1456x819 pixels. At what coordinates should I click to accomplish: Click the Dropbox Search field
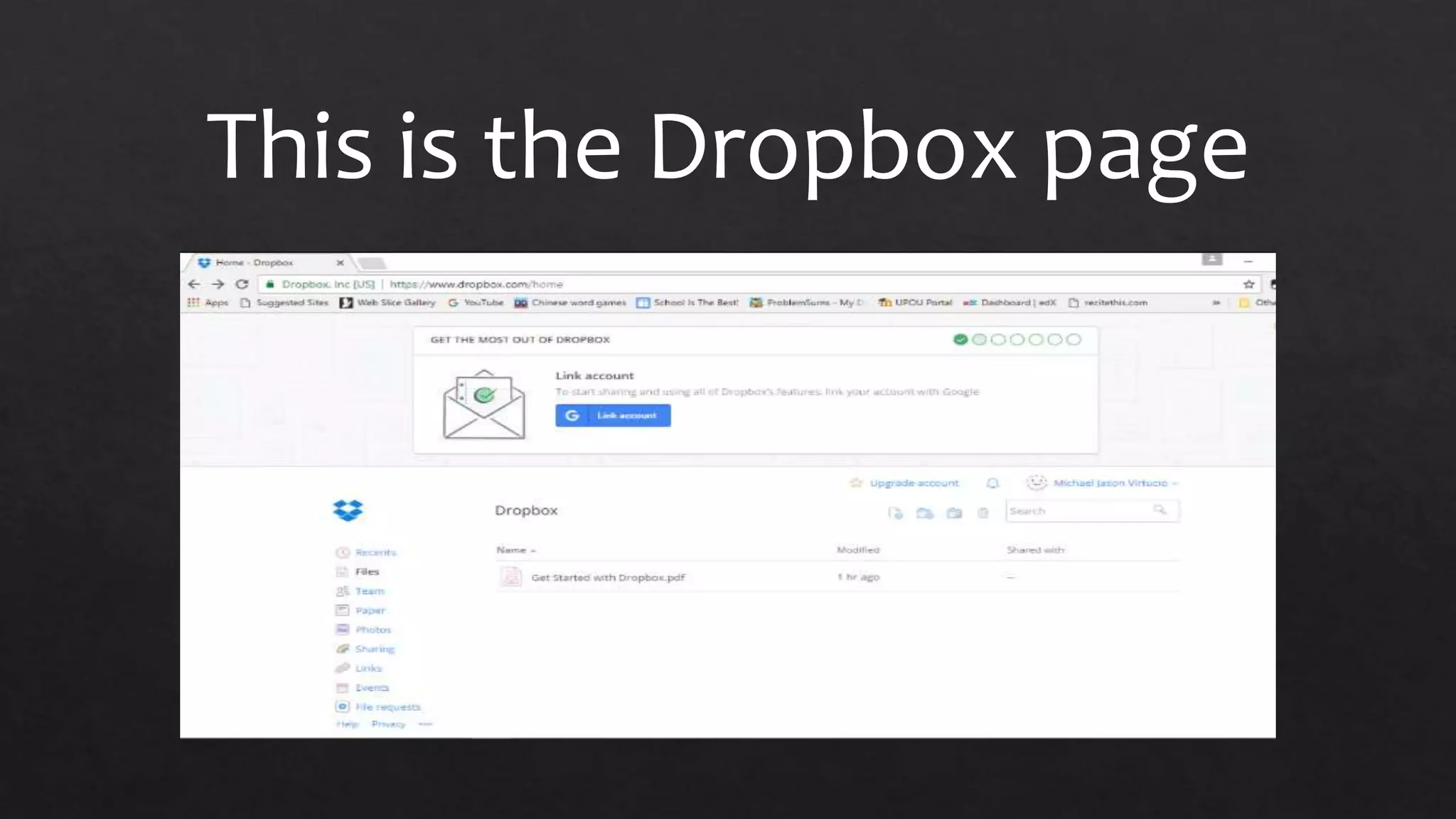(1093, 511)
